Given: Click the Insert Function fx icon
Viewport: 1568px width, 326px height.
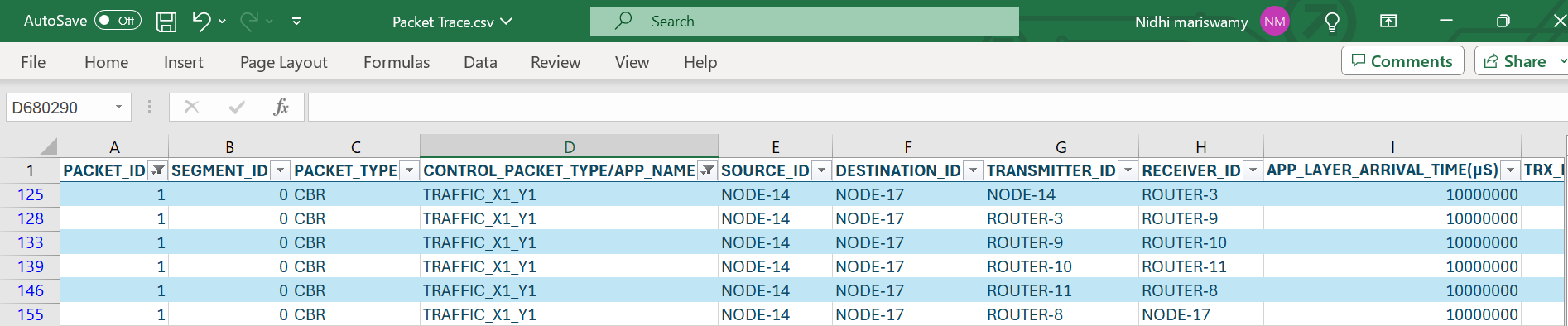Looking at the screenshot, I should (281, 107).
